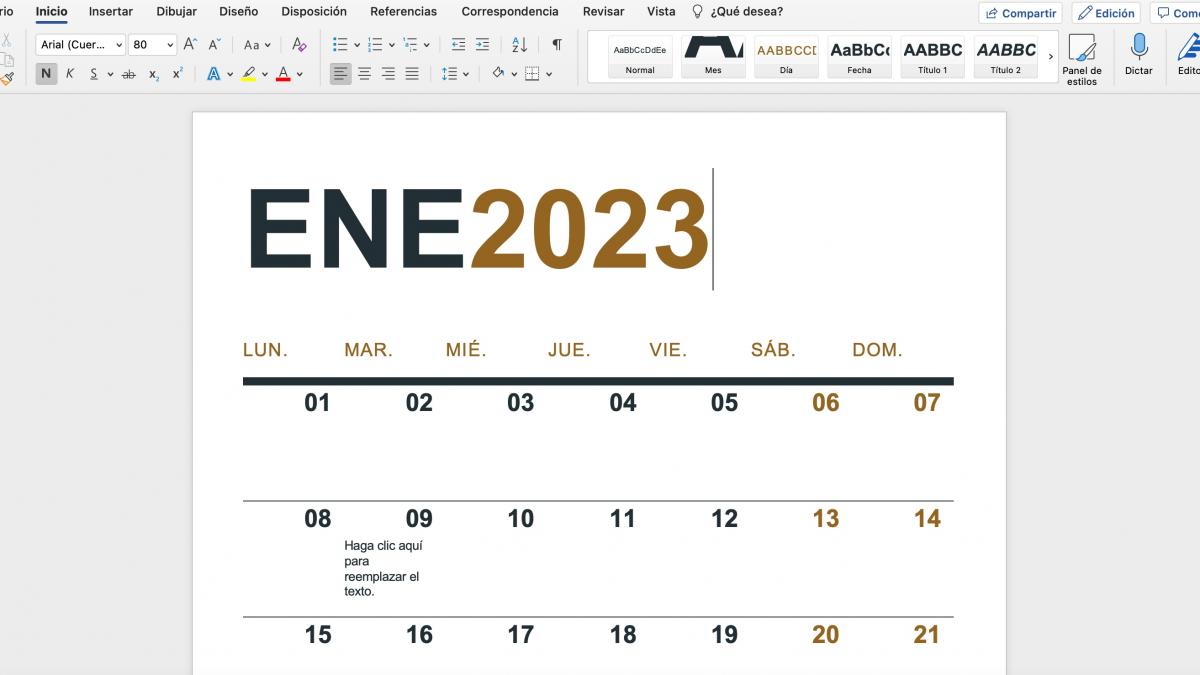The image size is (1200, 675).
Task: Switch to the Insertar ribbon tab
Action: (110, 11)
